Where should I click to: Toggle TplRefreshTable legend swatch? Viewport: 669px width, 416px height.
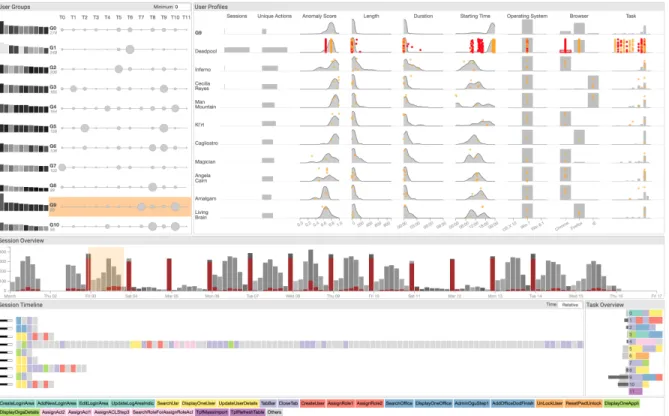(x=247, y=412)
